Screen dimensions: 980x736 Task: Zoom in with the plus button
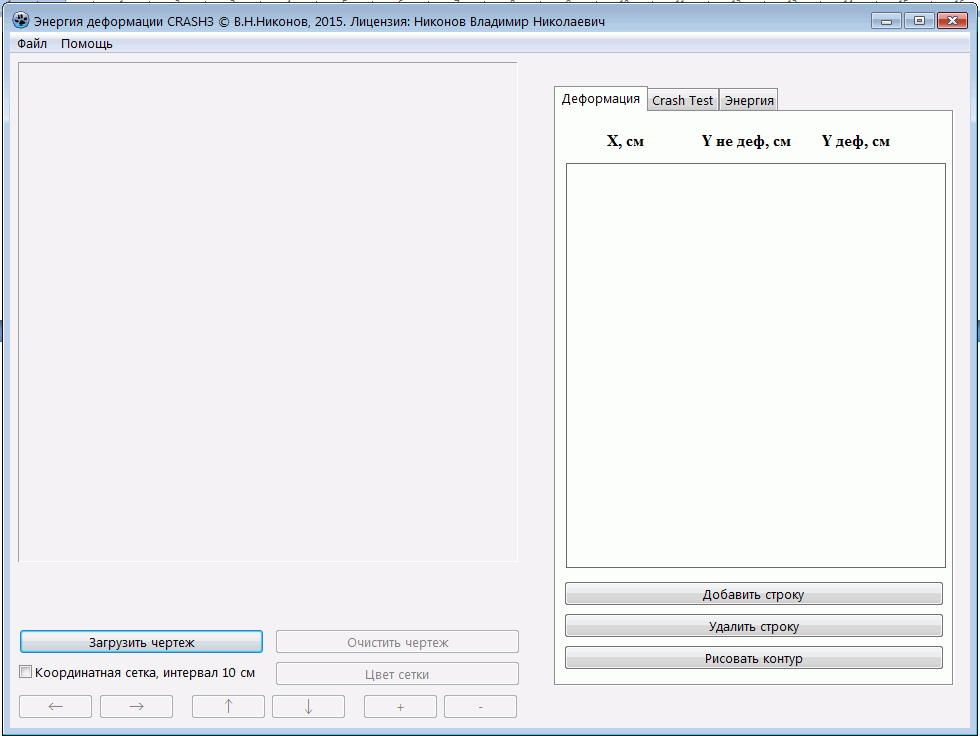pos(400,707)
